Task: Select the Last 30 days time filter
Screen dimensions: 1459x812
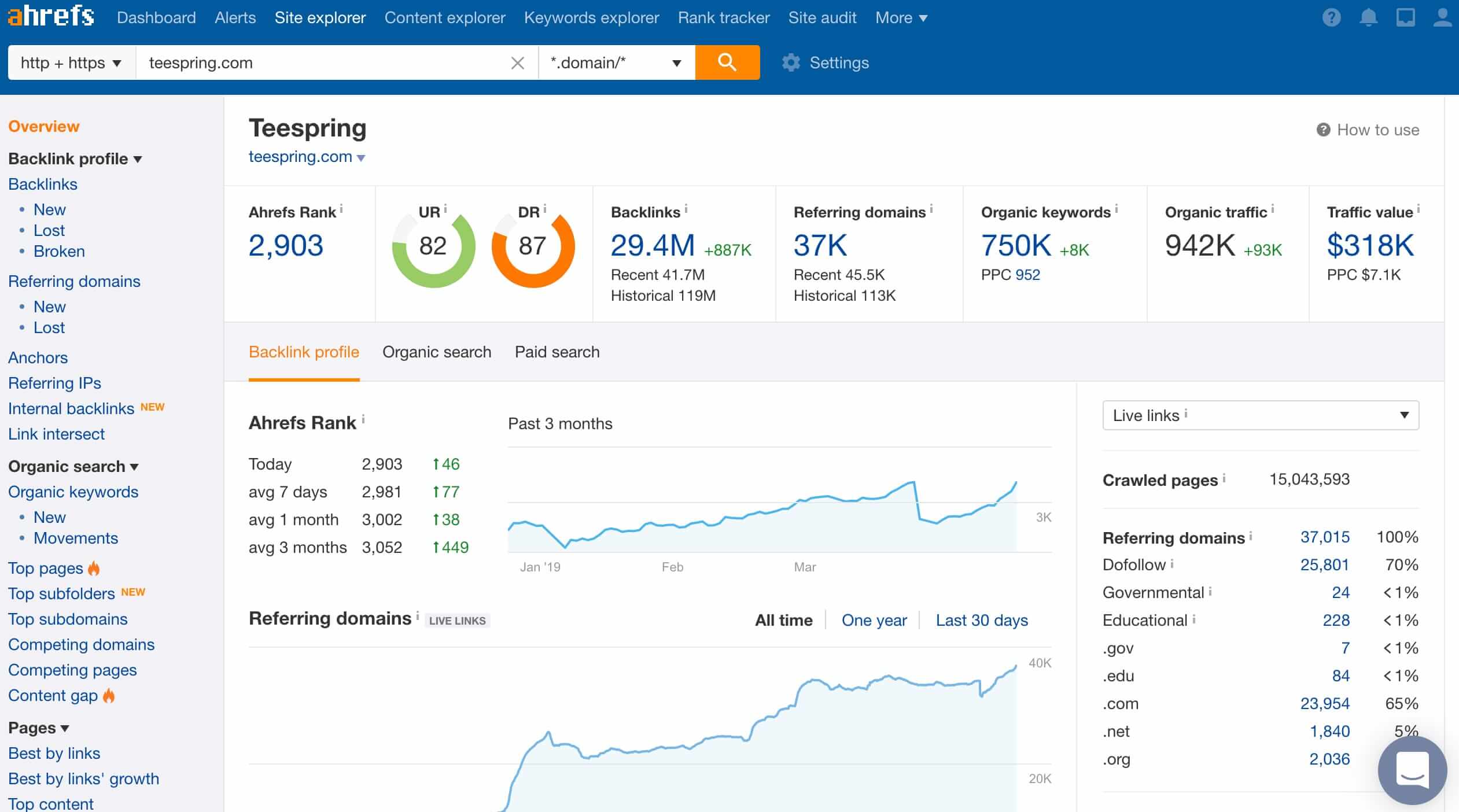Action: (x=982, y=619)
